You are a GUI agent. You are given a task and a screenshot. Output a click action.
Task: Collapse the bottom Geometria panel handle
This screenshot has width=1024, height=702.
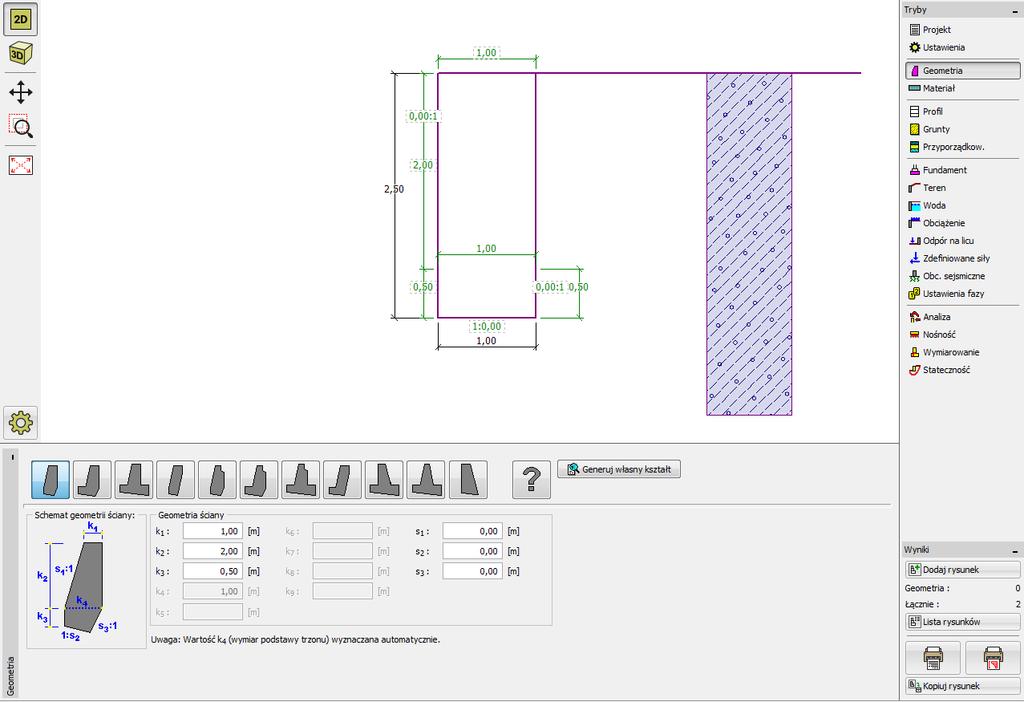12,458
